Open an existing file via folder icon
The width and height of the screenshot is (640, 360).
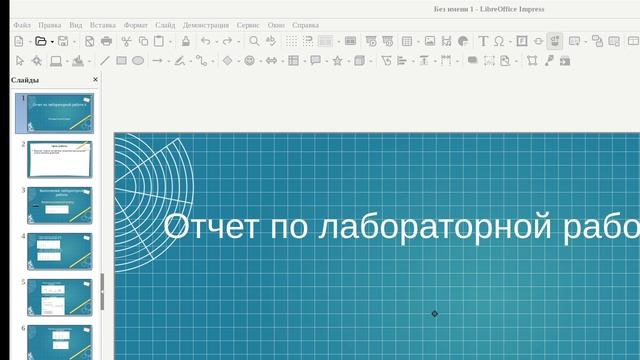pos(40,41)
